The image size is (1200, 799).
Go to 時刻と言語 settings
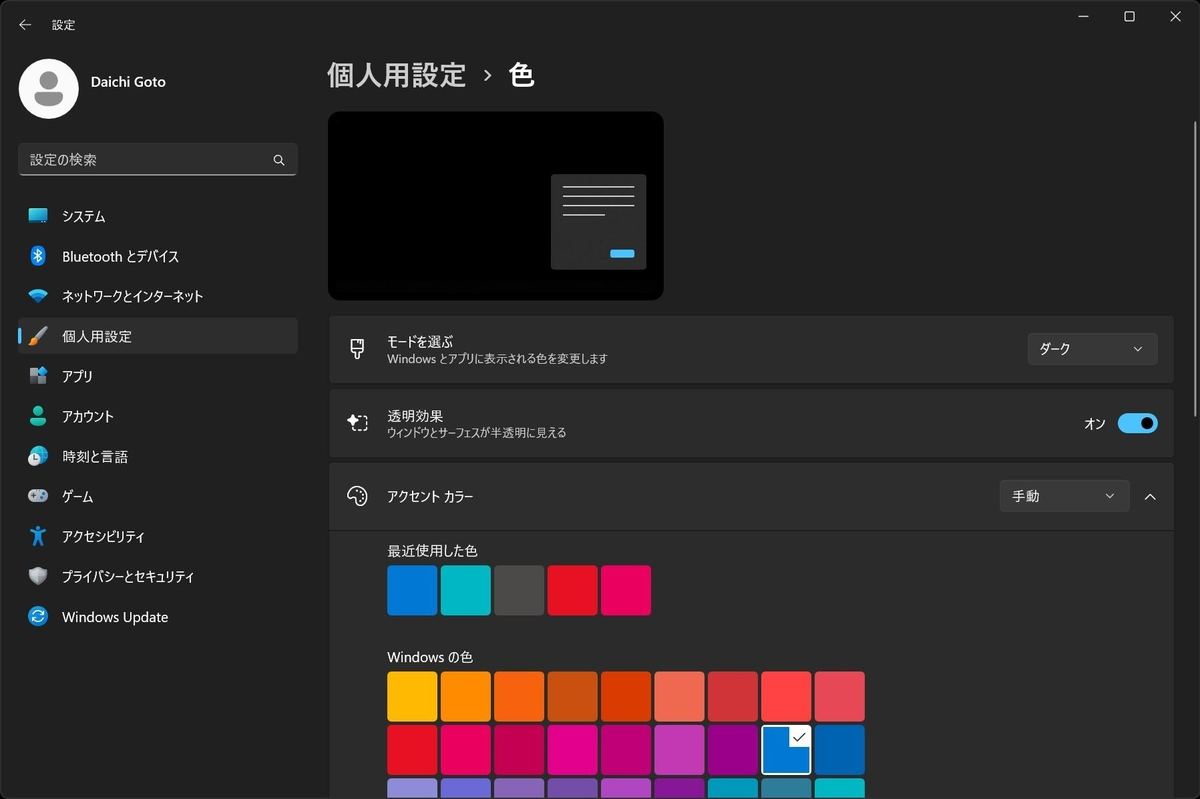click(x=158, y=456)
